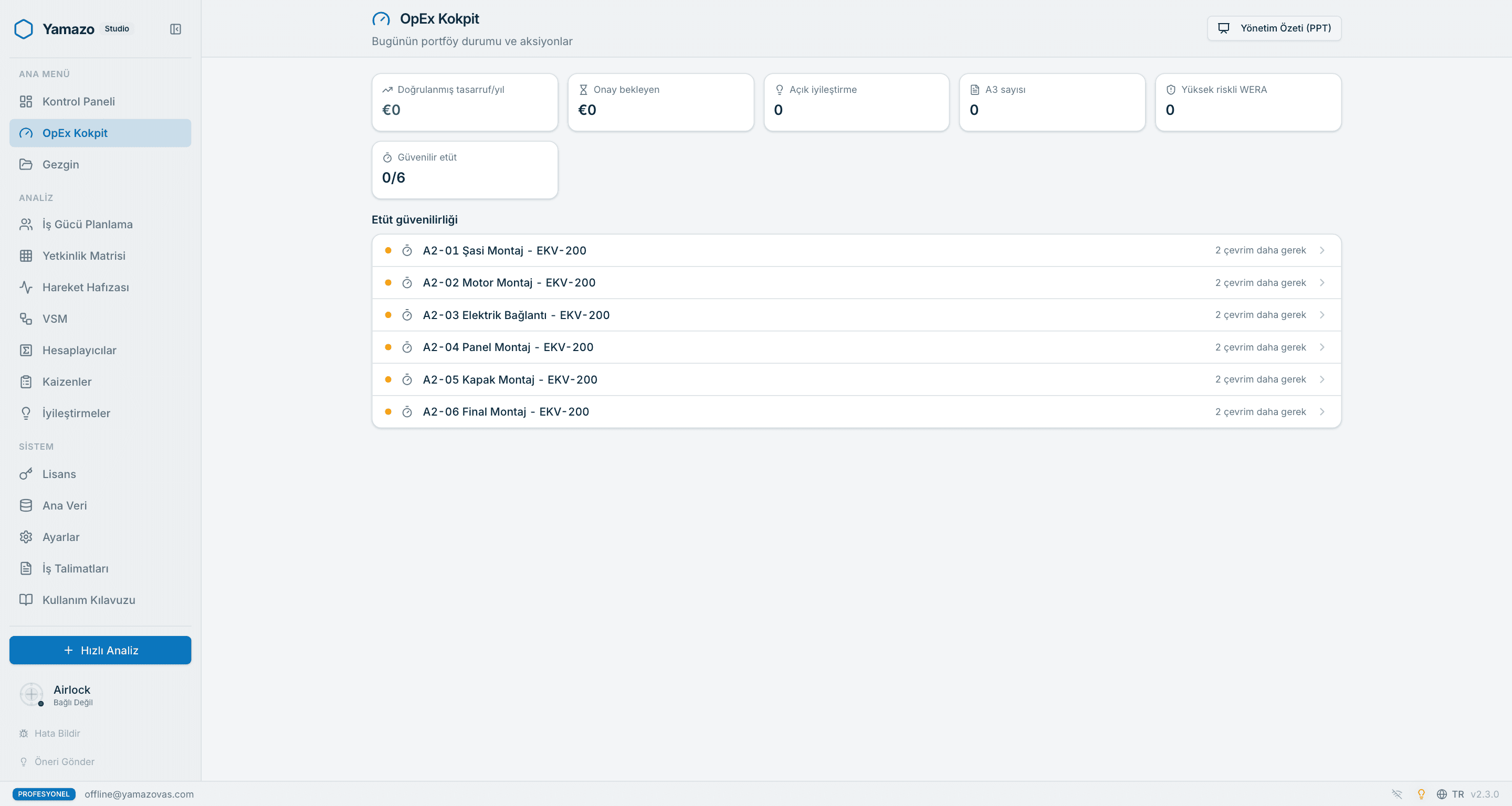Click the İyileştirmeler lightbulb icon
This screenshot has width=1512, height=806.
pos(26,413)
